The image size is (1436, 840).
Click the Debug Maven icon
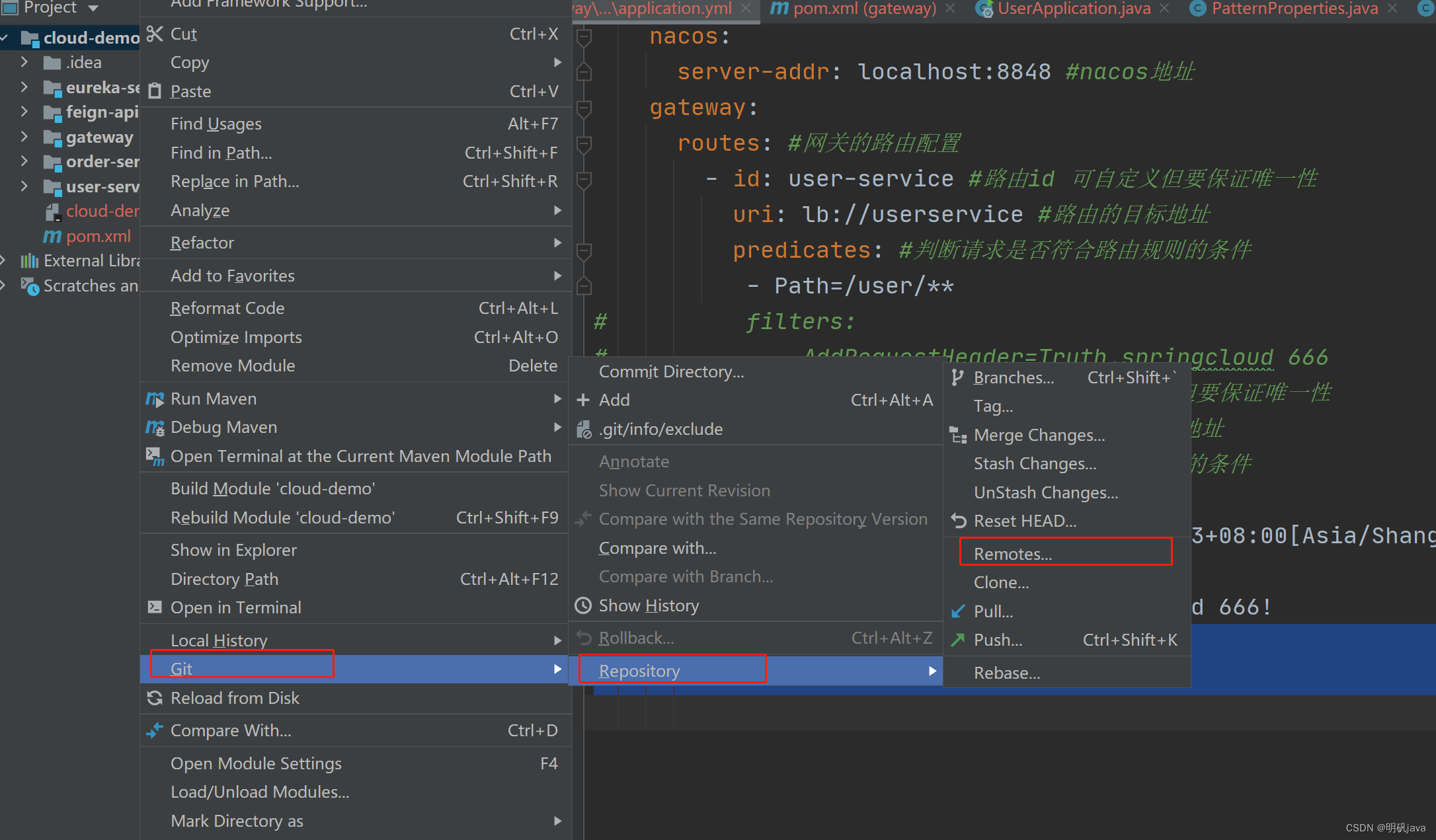pos(155,428)
